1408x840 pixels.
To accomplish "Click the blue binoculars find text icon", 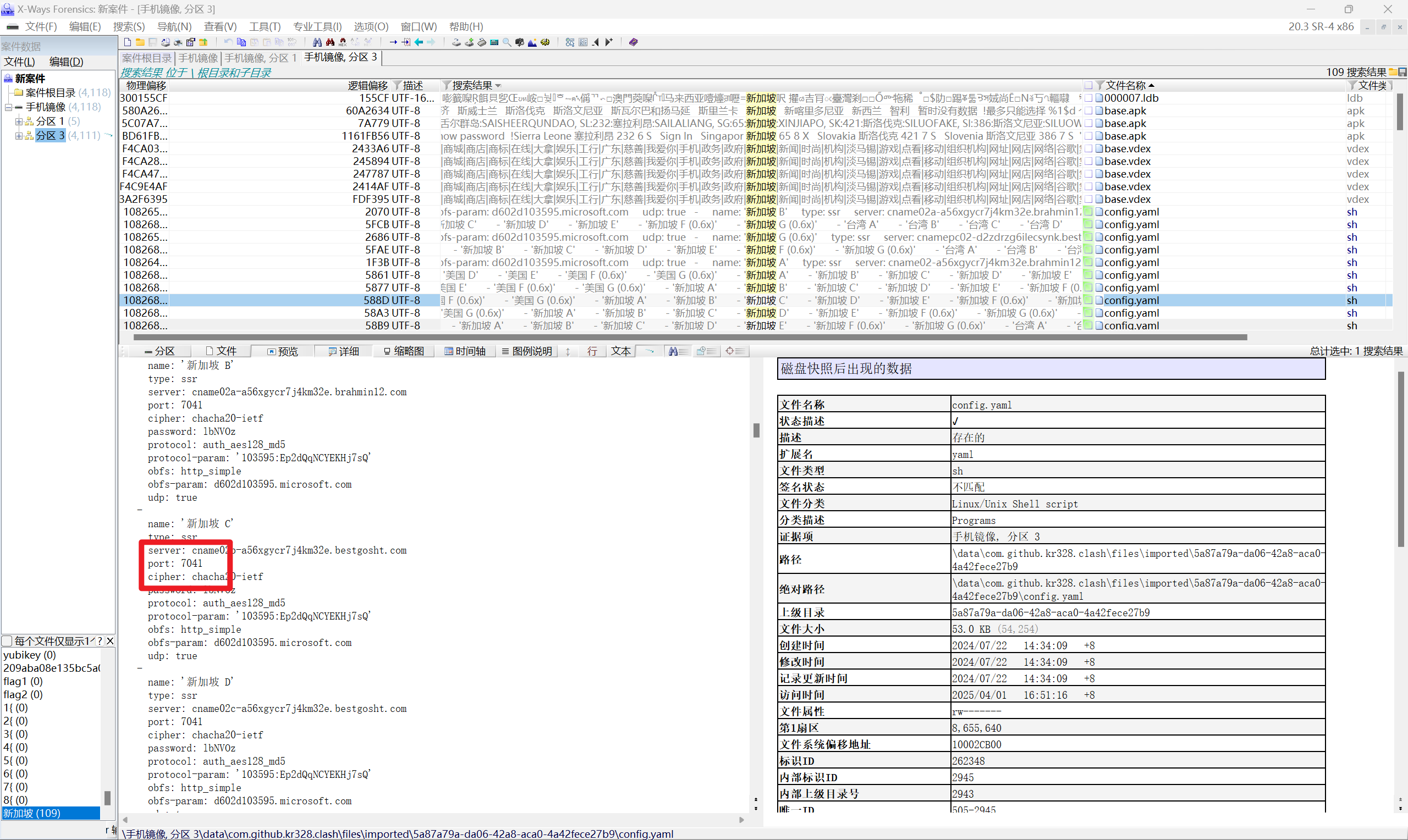I will 317,42.
